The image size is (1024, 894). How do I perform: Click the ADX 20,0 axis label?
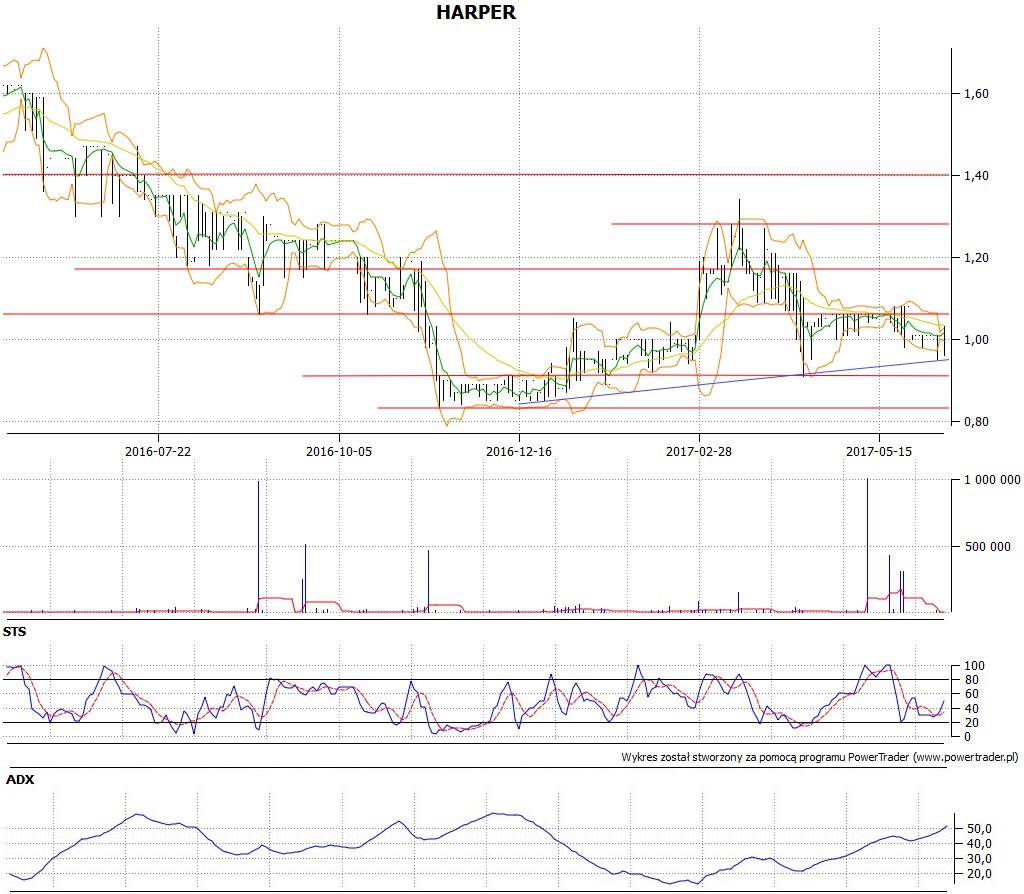pos(979,874)
